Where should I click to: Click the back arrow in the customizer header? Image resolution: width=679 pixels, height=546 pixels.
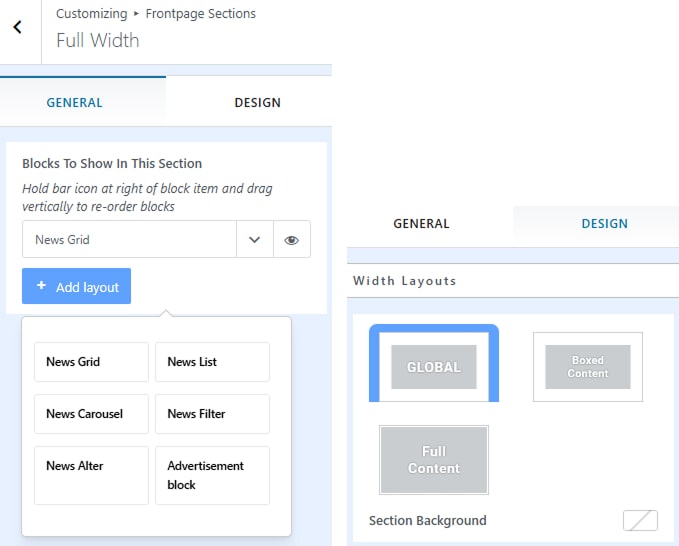tap(18, 28)
